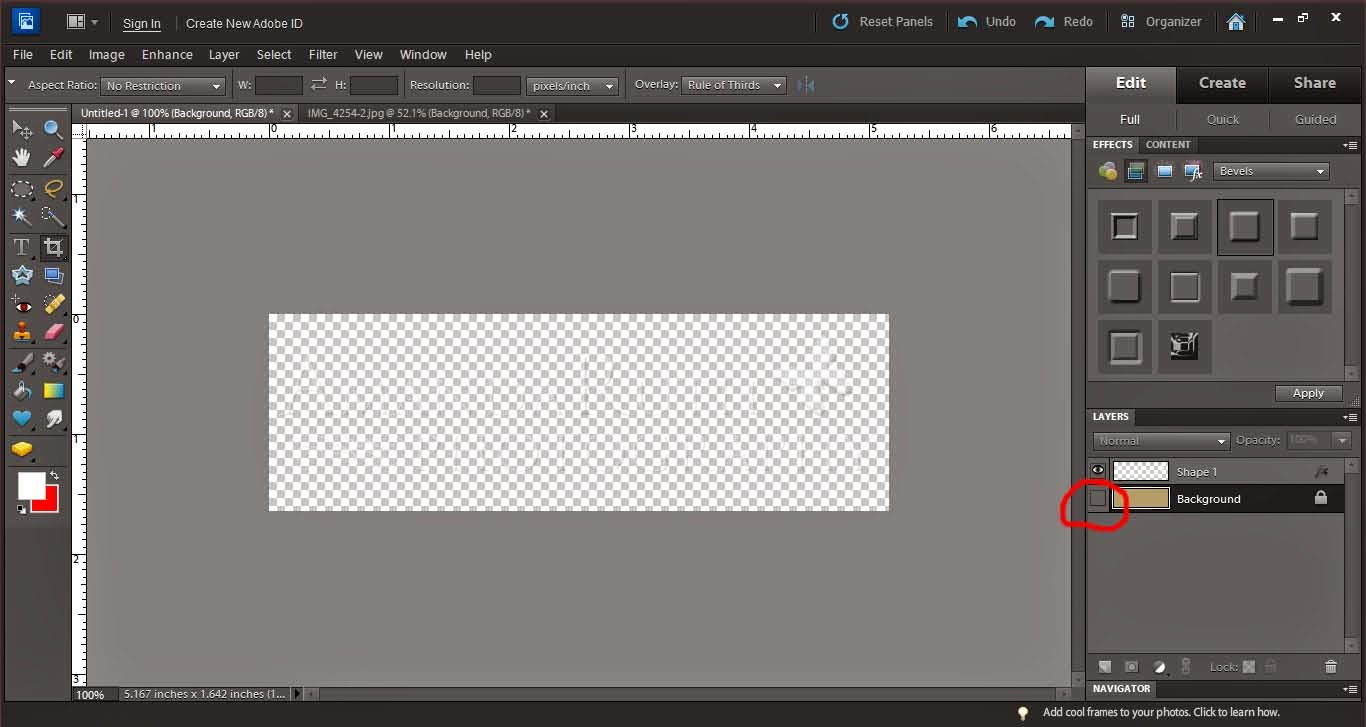Viewport: 1366px width, 727px height.
Task: Select the Horizontal Type tool
Action: click(x=22, y=246)
